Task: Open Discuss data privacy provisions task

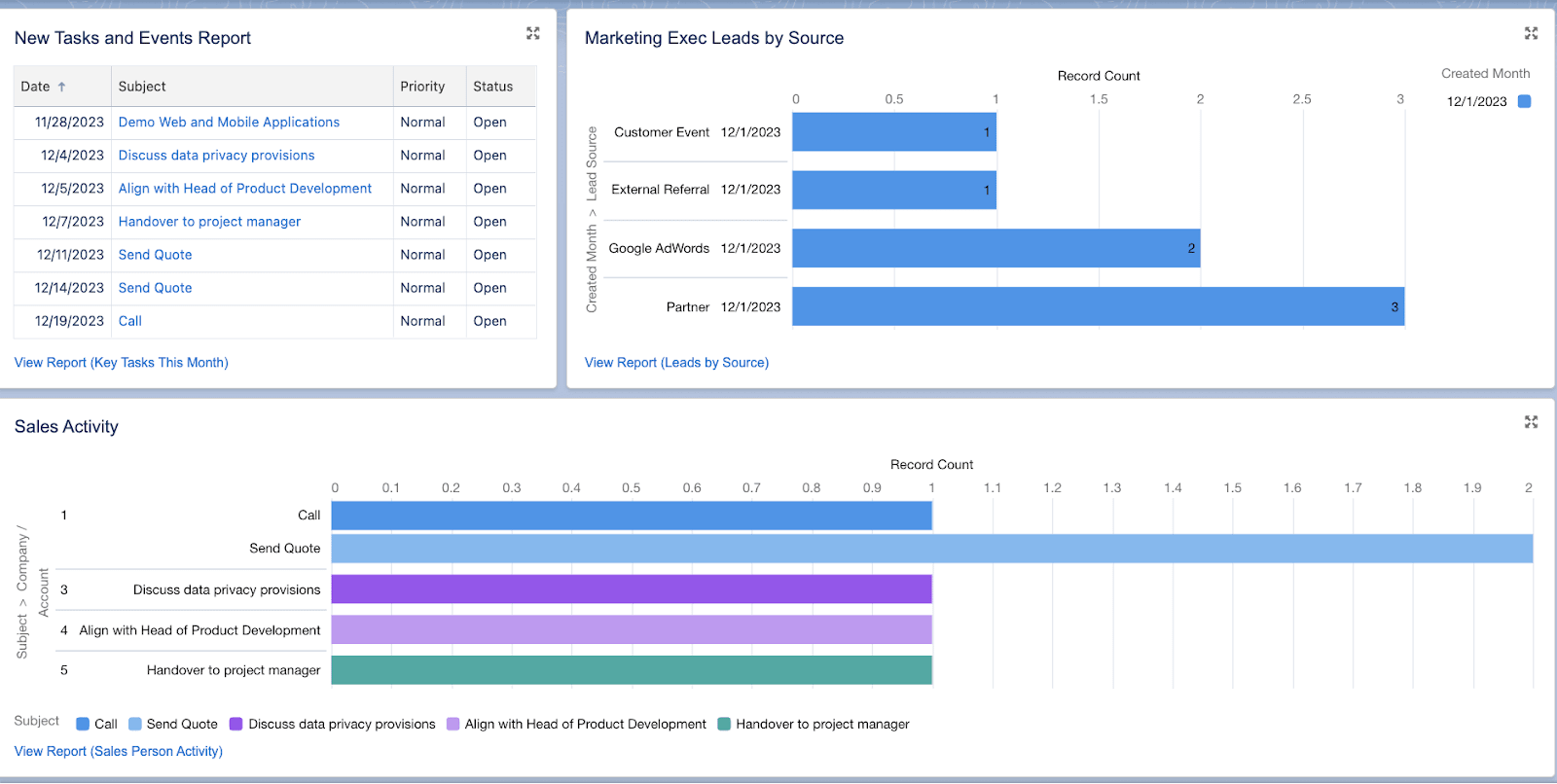Action: click(216, 156)
